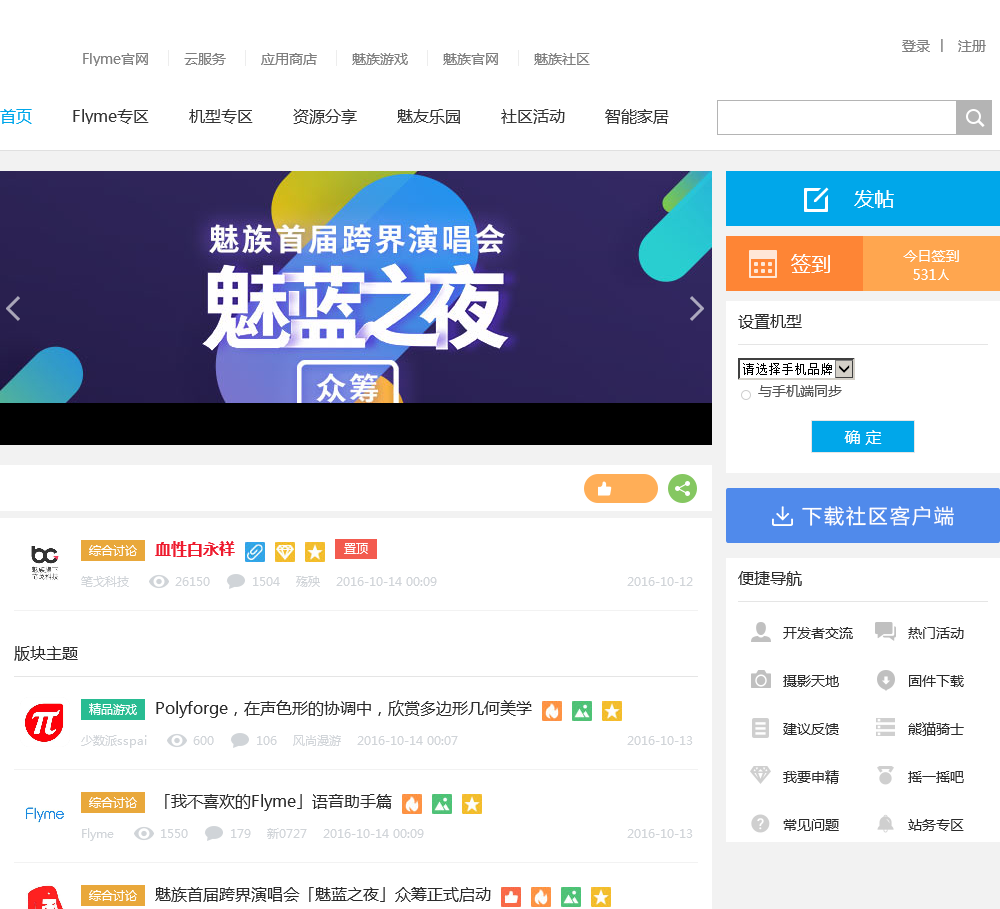Open the 魅族社区 top link
The height and width of the screenshot is (909, 1000).
[x=562, y=59]
